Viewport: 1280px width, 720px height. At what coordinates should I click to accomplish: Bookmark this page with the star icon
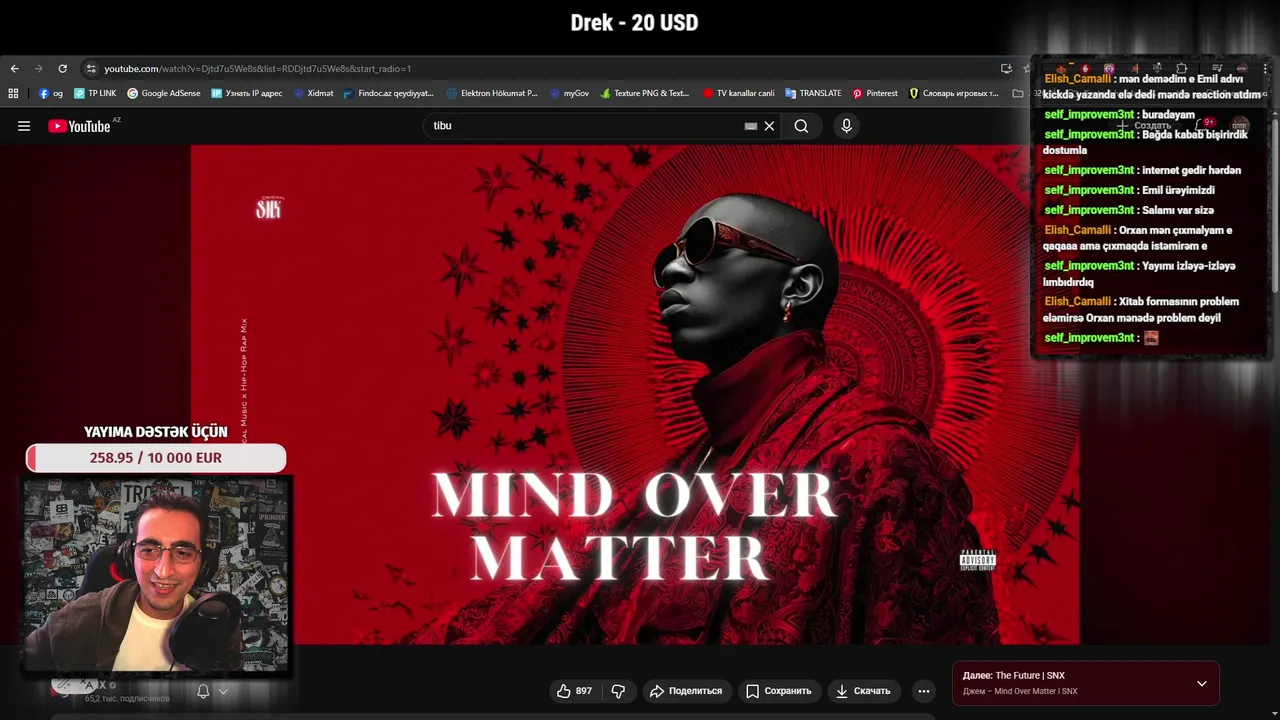[x=1026, y=69]
